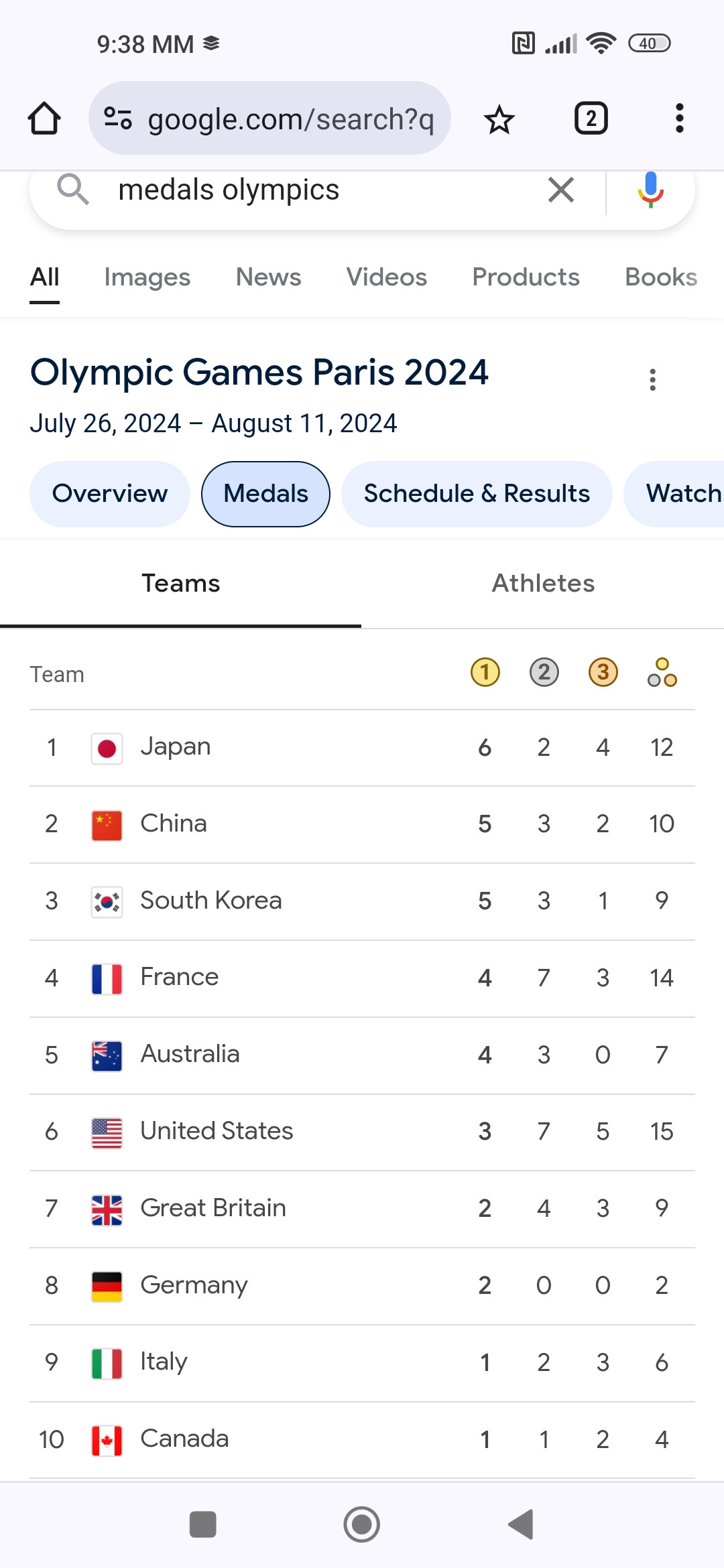Tap the Chrome home icon

pyautogui.click(x=44, y=119)
